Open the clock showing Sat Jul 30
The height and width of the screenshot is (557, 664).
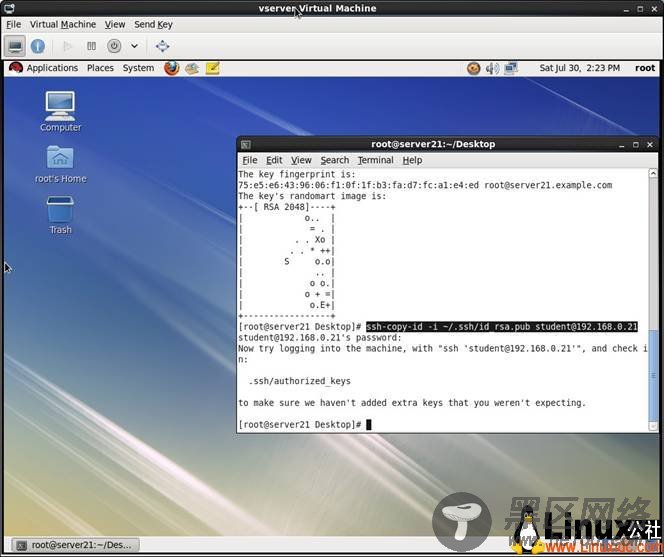579,68
